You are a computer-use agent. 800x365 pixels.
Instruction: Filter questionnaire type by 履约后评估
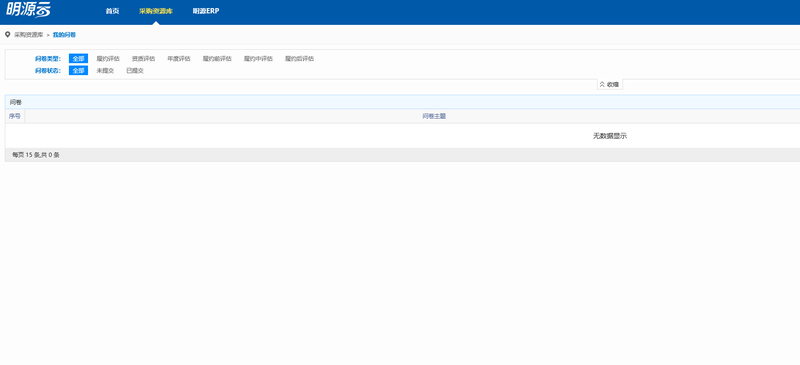tap(299, 59)
